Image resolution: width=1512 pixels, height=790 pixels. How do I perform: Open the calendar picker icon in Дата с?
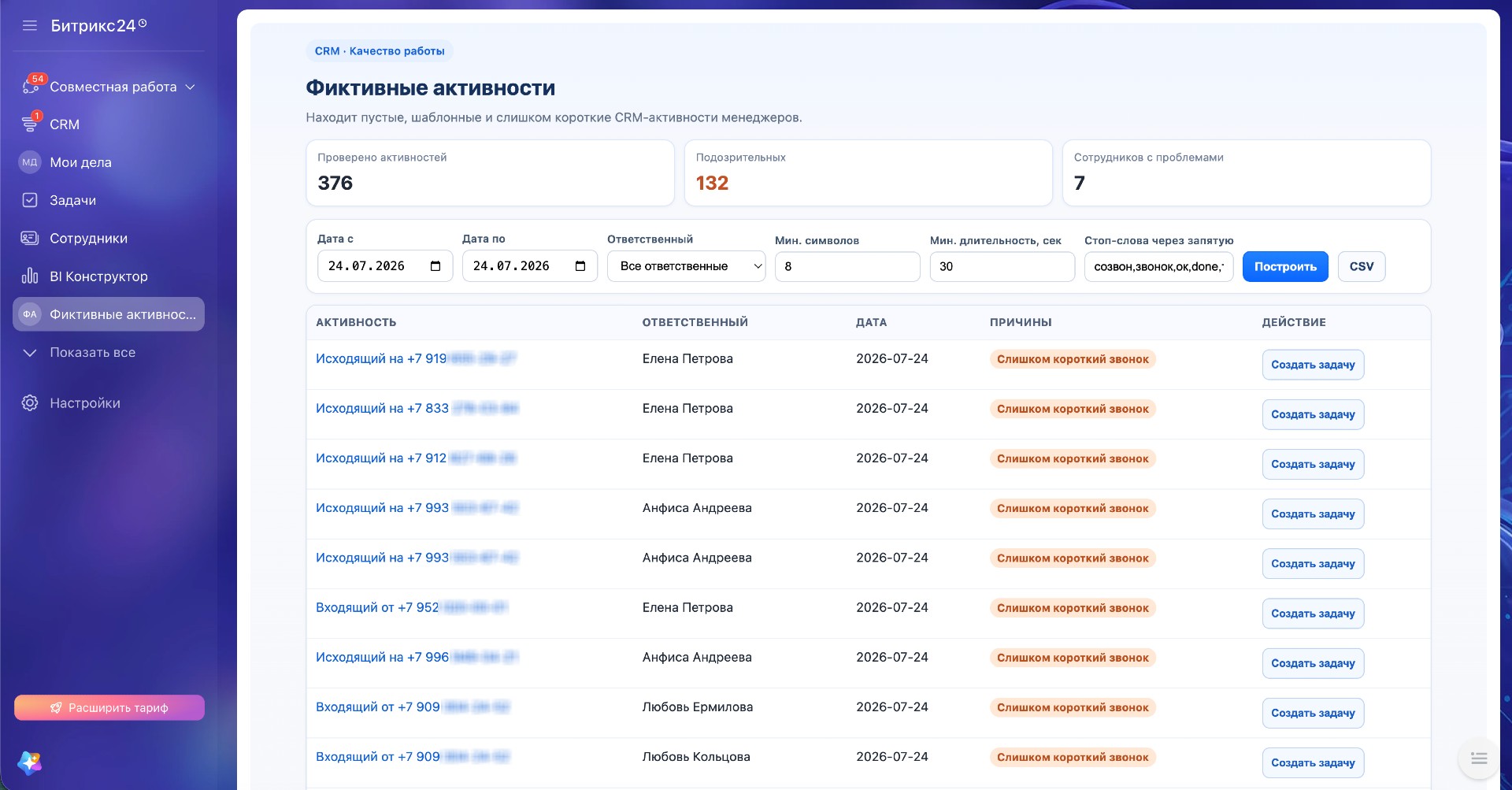click(435, 266)
